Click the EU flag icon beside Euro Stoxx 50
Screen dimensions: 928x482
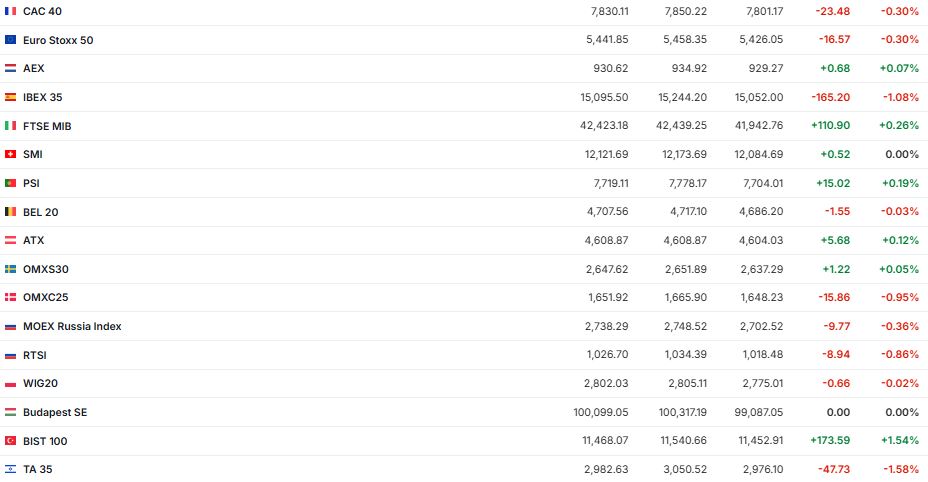[11, 40]
